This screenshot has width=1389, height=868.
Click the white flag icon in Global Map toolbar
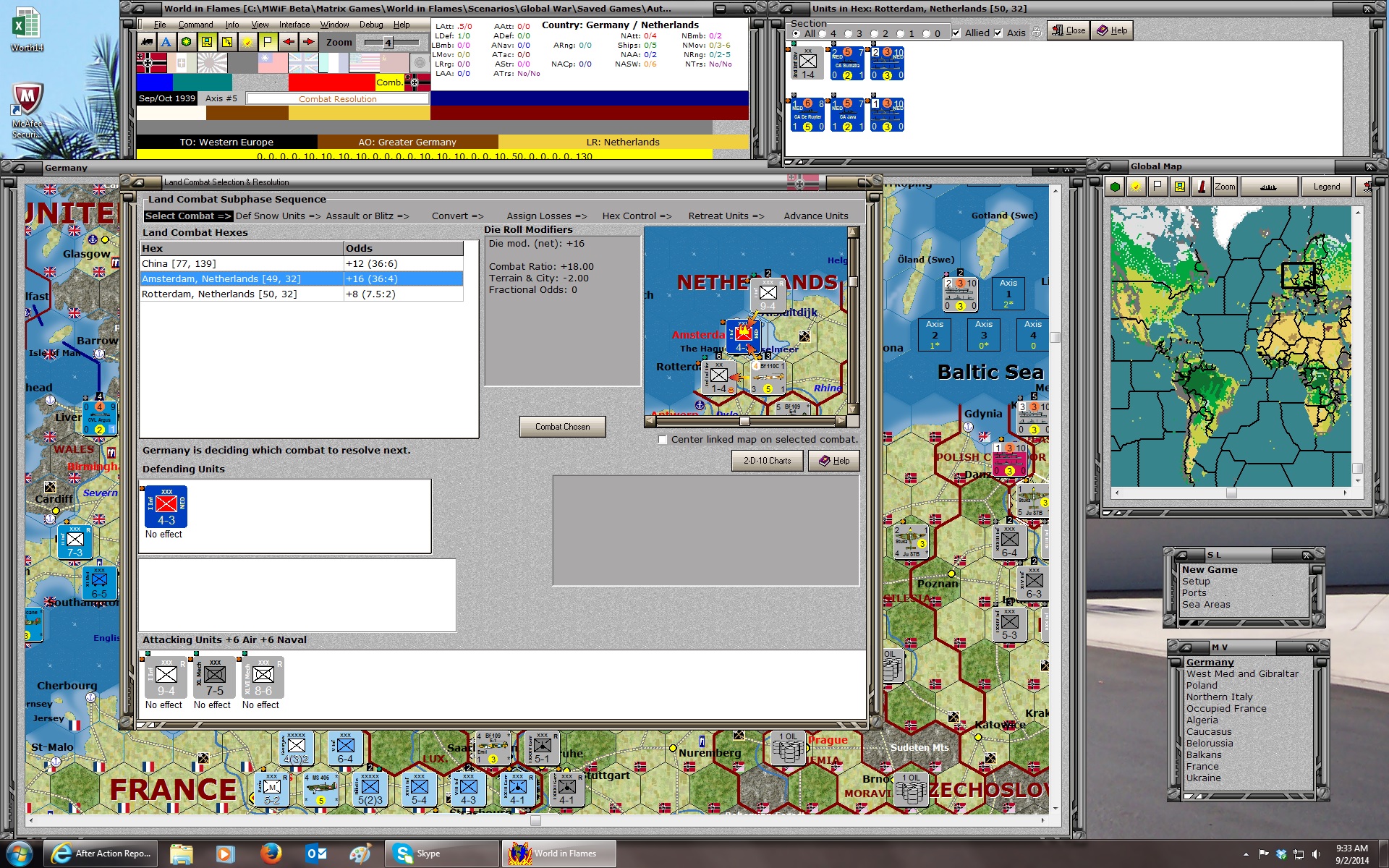click(x=1157, y=187)
